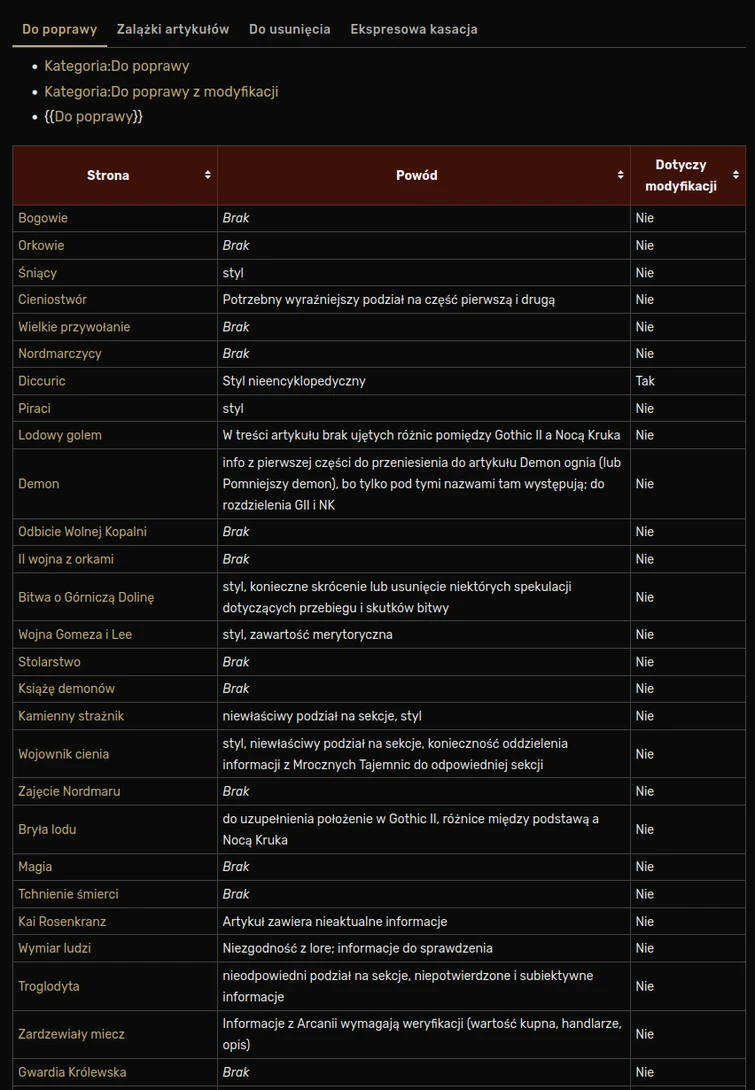The image size is (755, 1090).
Task: Click the Do poprawy tab
Action: click(59, 29)
